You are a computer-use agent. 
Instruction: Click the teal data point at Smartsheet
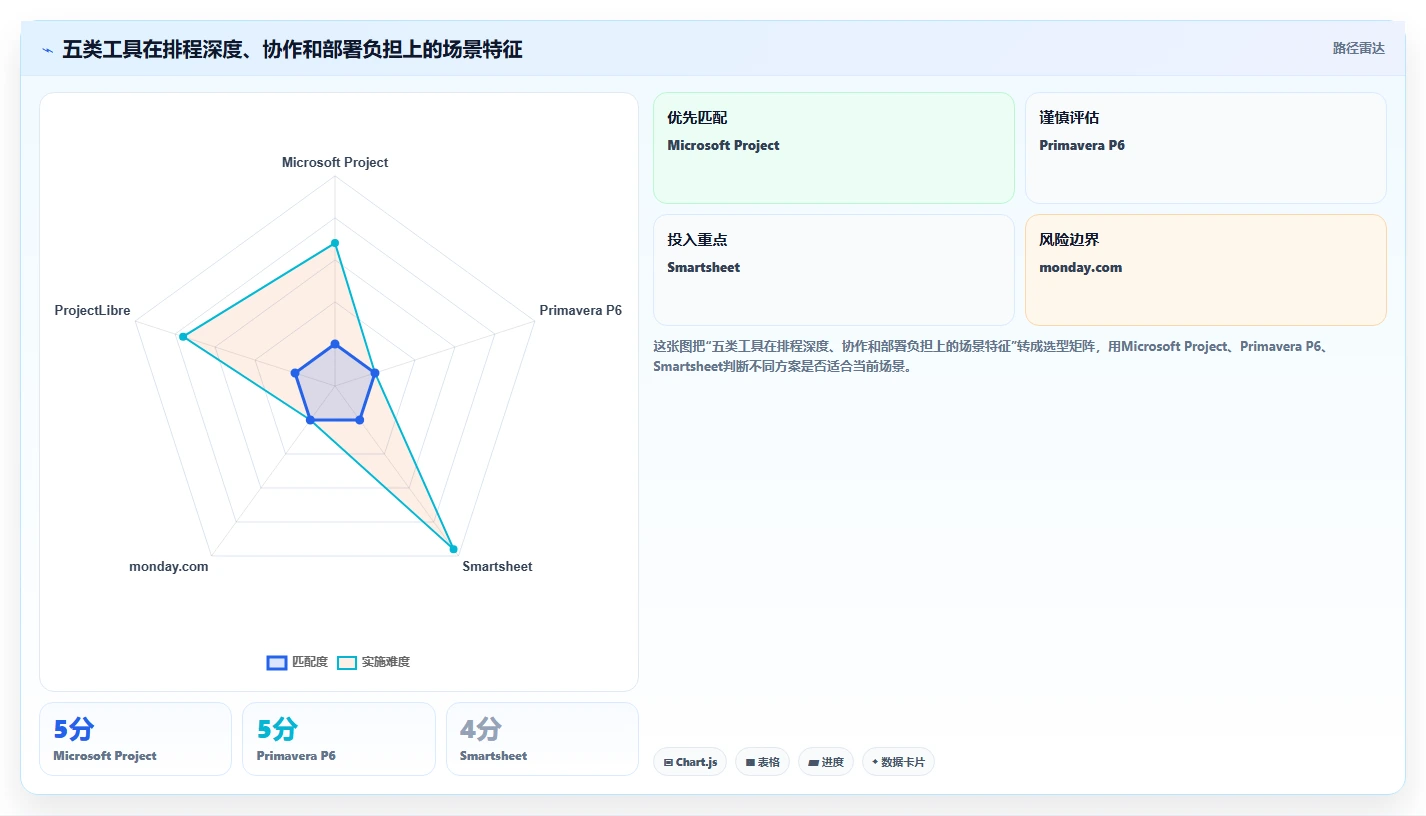(x=453, y=549)
